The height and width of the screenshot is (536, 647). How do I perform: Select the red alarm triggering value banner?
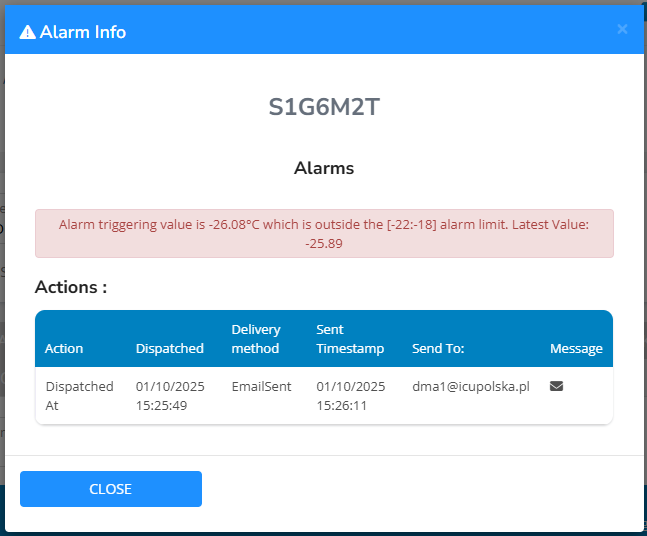324,234
